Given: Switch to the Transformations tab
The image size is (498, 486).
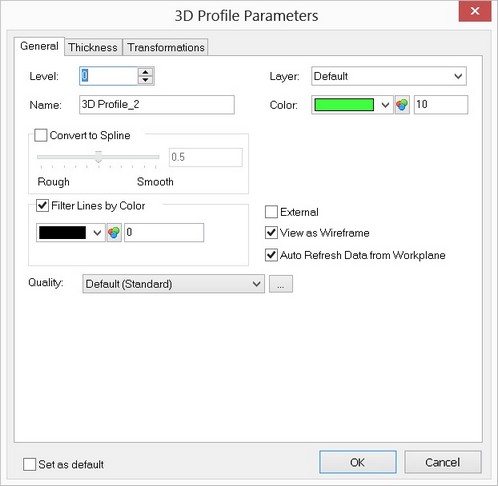Looking at the screenshot, I should (x=166, y=47).
